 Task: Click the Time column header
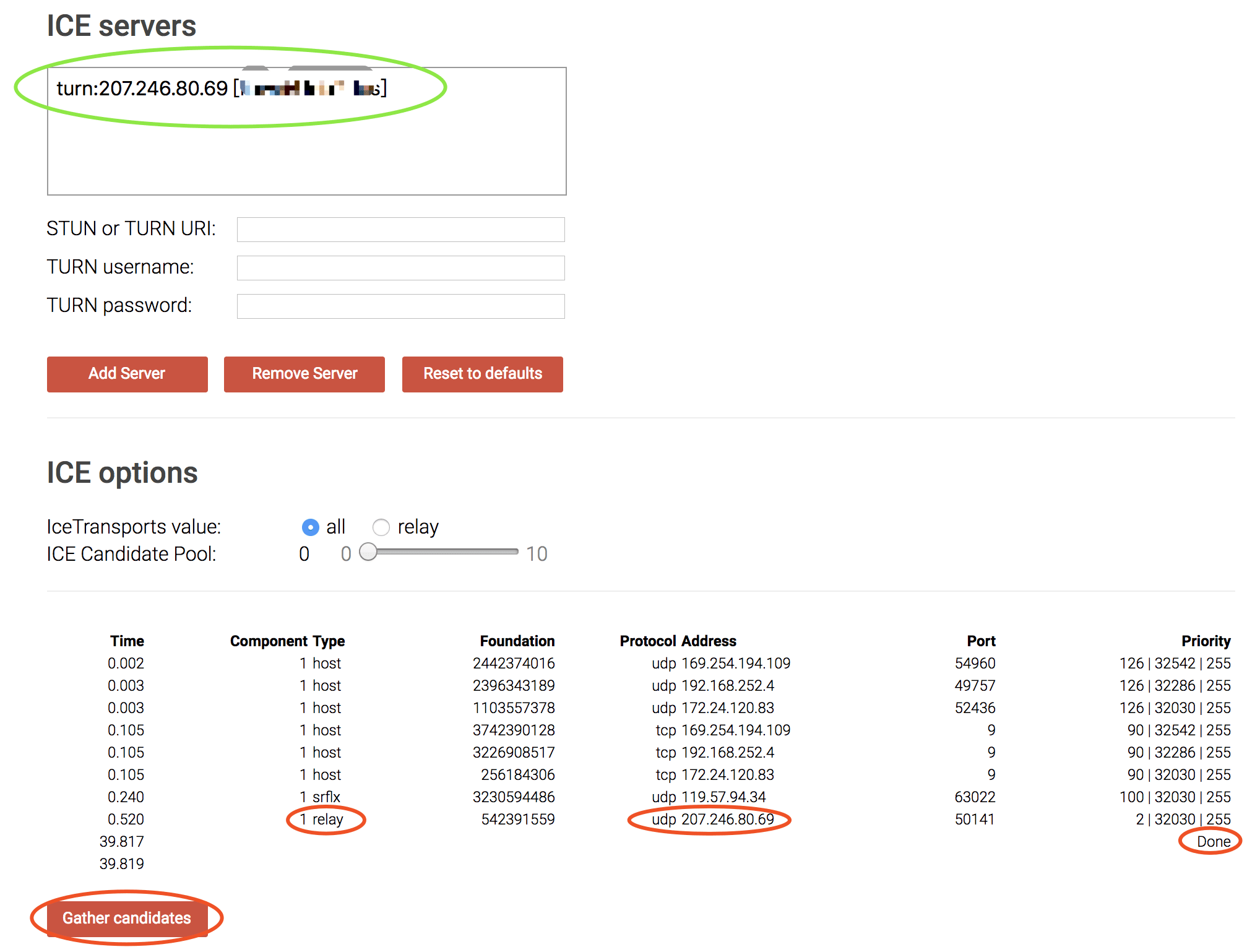click(x=127, y=641)
